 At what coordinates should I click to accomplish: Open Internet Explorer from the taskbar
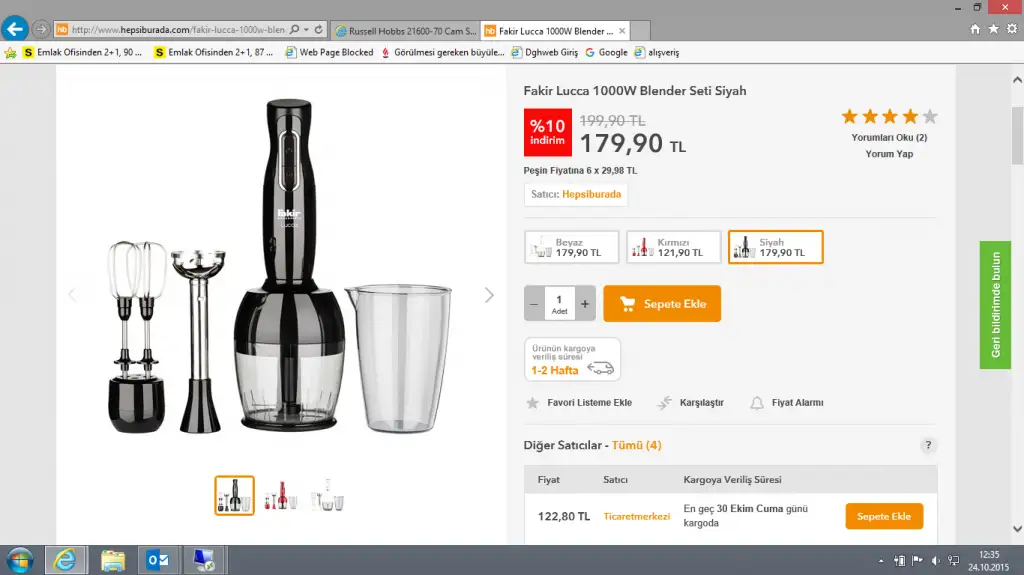66,560
